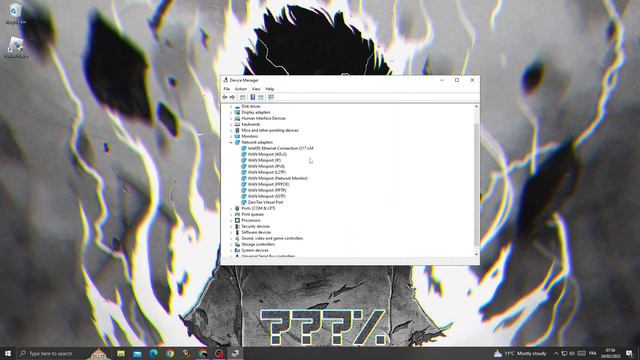
Task: Click the adapter icon beside ZeroTier Virtual Port
Action: 244,202
